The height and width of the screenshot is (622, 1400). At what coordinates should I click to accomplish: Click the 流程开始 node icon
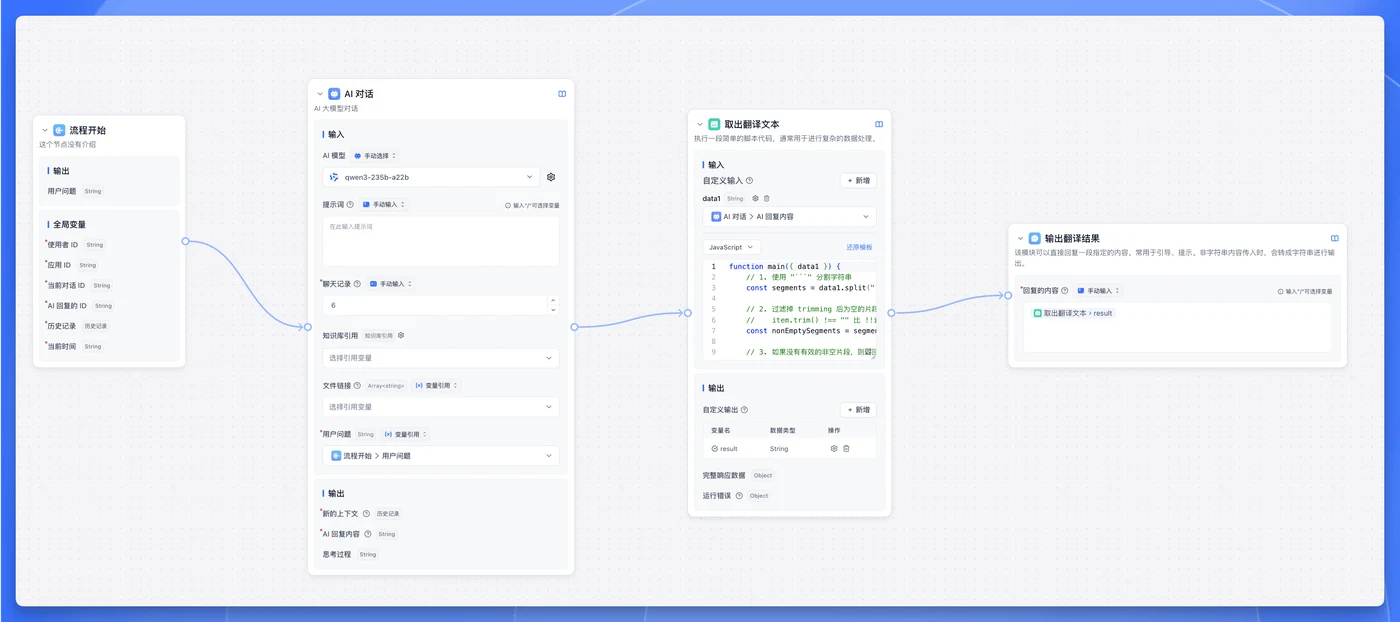(x=59, y=130)
